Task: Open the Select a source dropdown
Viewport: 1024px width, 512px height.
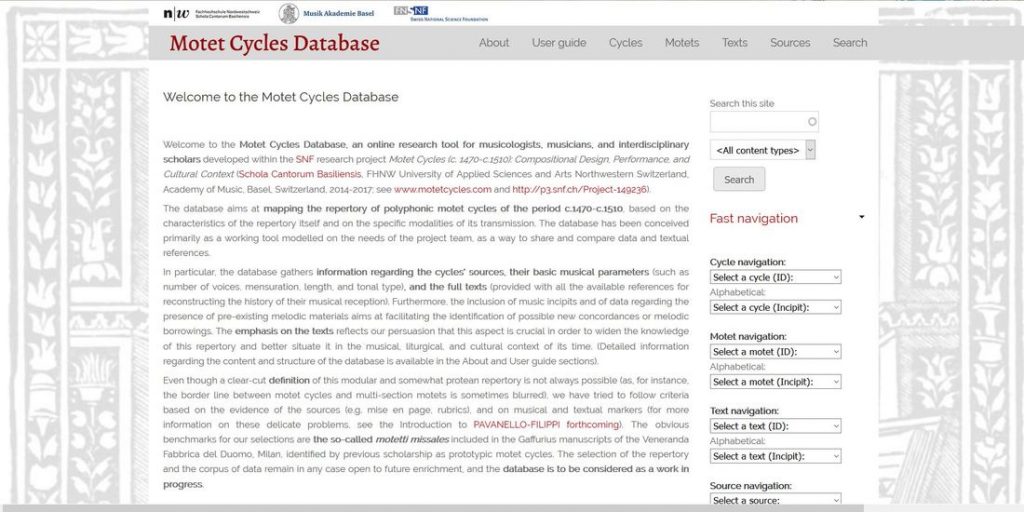Action: coord(775,500)
